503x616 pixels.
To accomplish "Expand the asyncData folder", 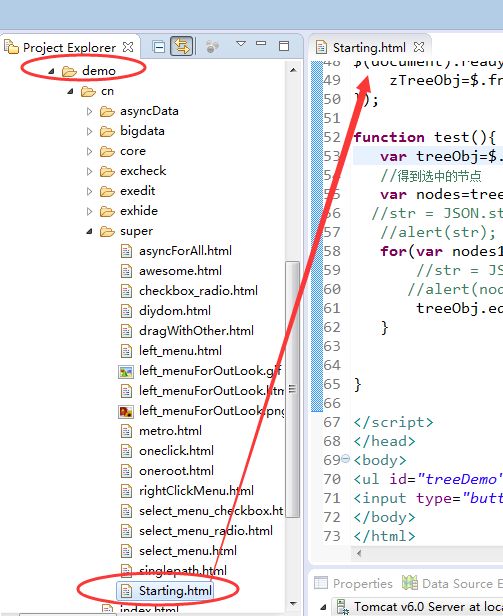I will [90, 112].
